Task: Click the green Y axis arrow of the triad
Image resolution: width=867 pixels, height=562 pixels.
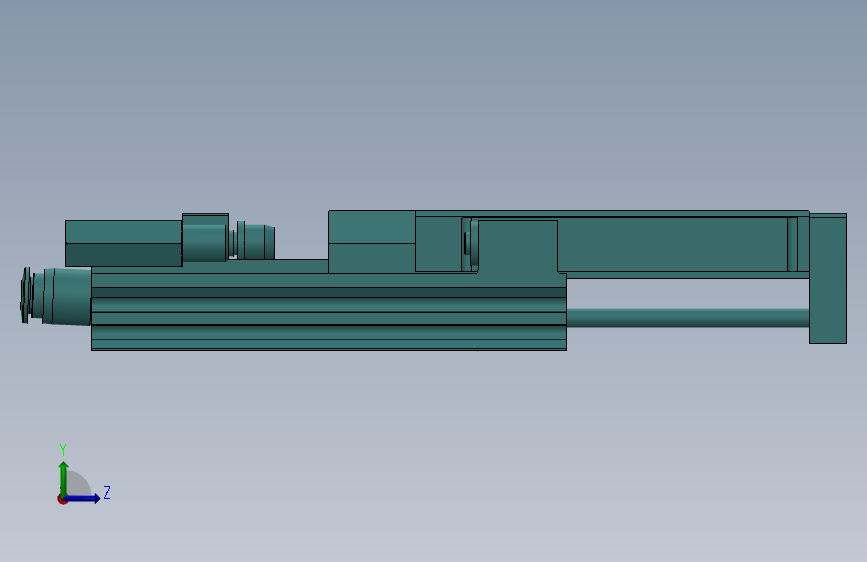Action: coord(64,479)
